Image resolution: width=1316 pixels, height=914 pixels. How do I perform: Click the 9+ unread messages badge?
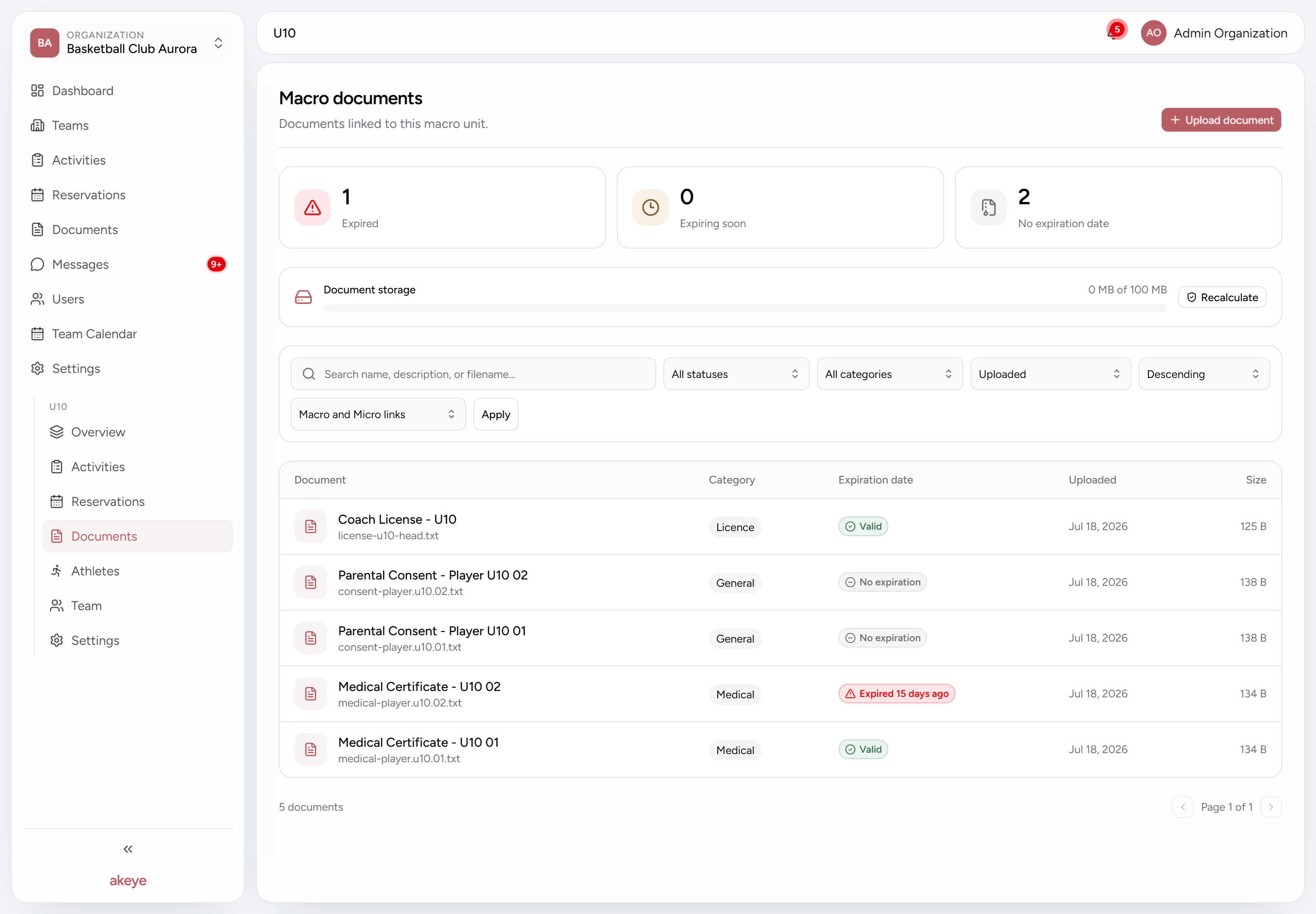pyautogui.click(x=216, y=264)
